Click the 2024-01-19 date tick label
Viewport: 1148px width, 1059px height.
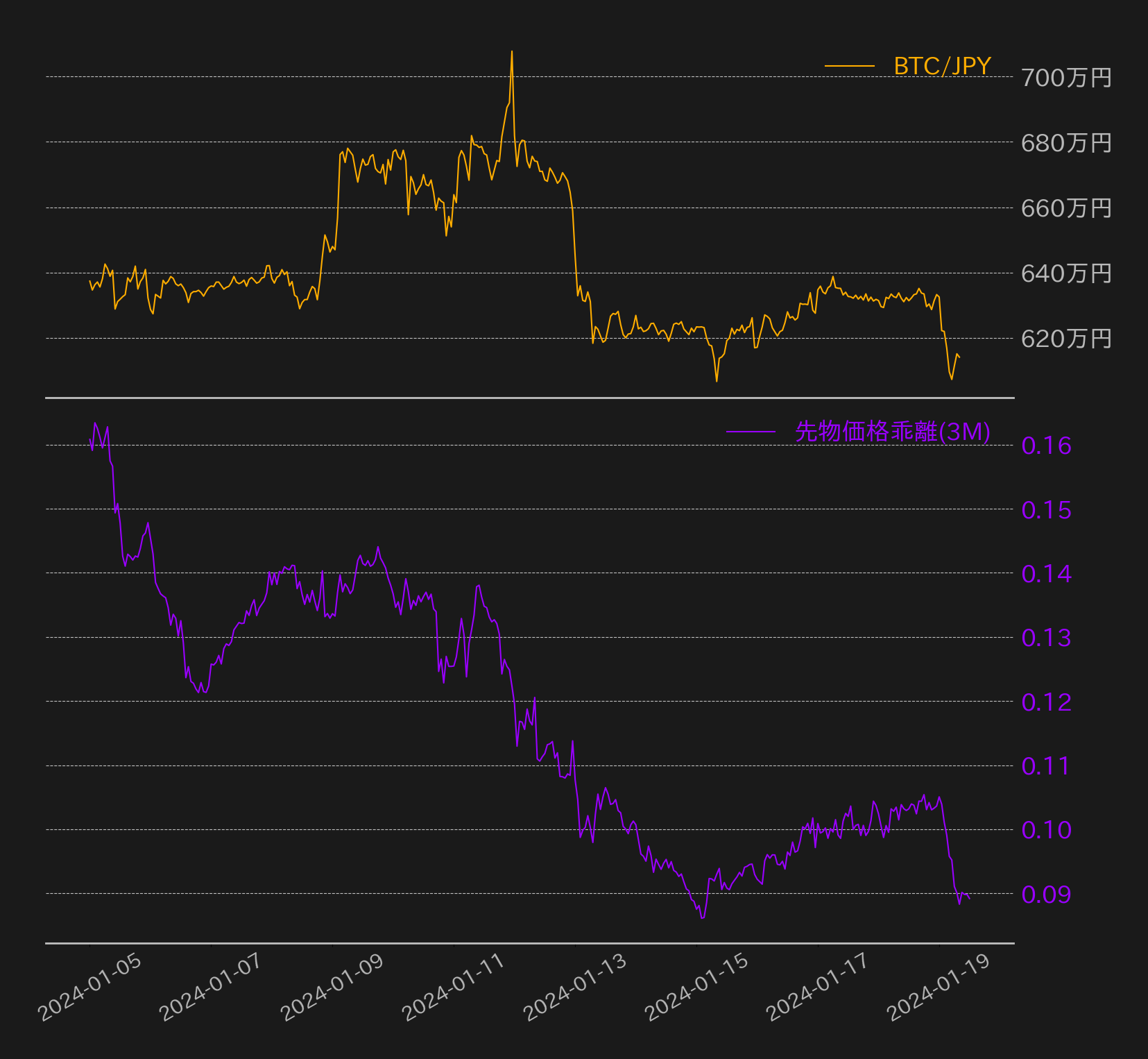click(x=939, y=987)
